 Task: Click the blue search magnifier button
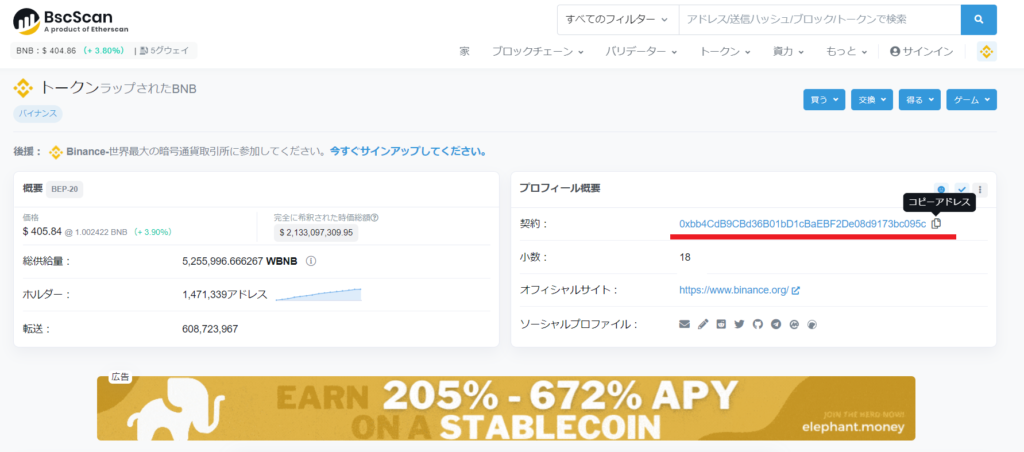coord(978,20)
